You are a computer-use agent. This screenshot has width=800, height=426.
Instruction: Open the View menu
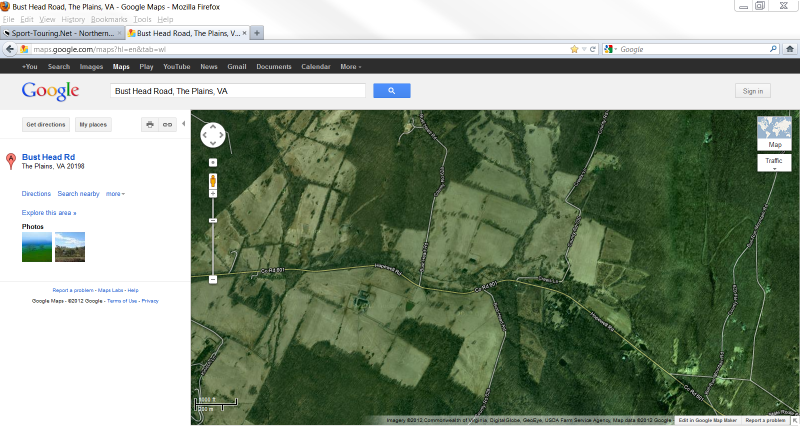tap(47, 19)
